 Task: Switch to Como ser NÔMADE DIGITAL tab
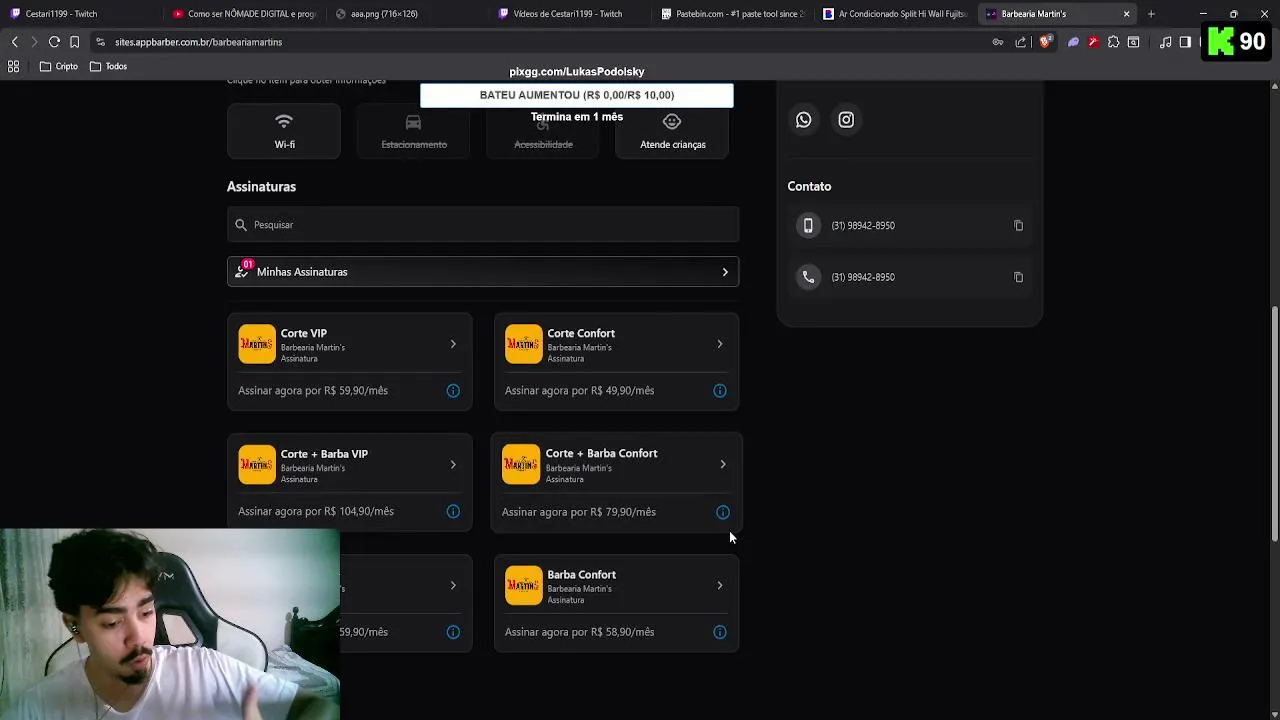245,14
